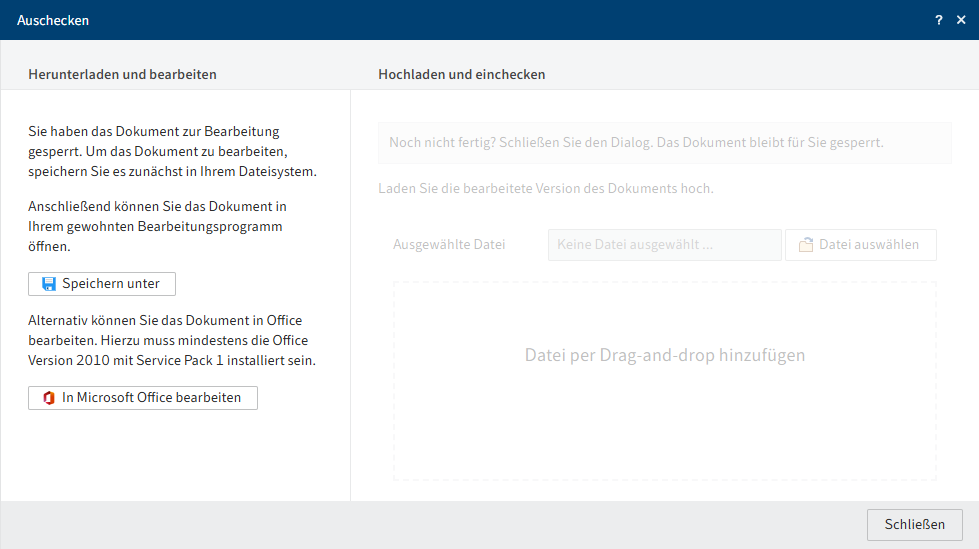Open help via the question mark icon
979x549 pixels.
tap(938, 20)
